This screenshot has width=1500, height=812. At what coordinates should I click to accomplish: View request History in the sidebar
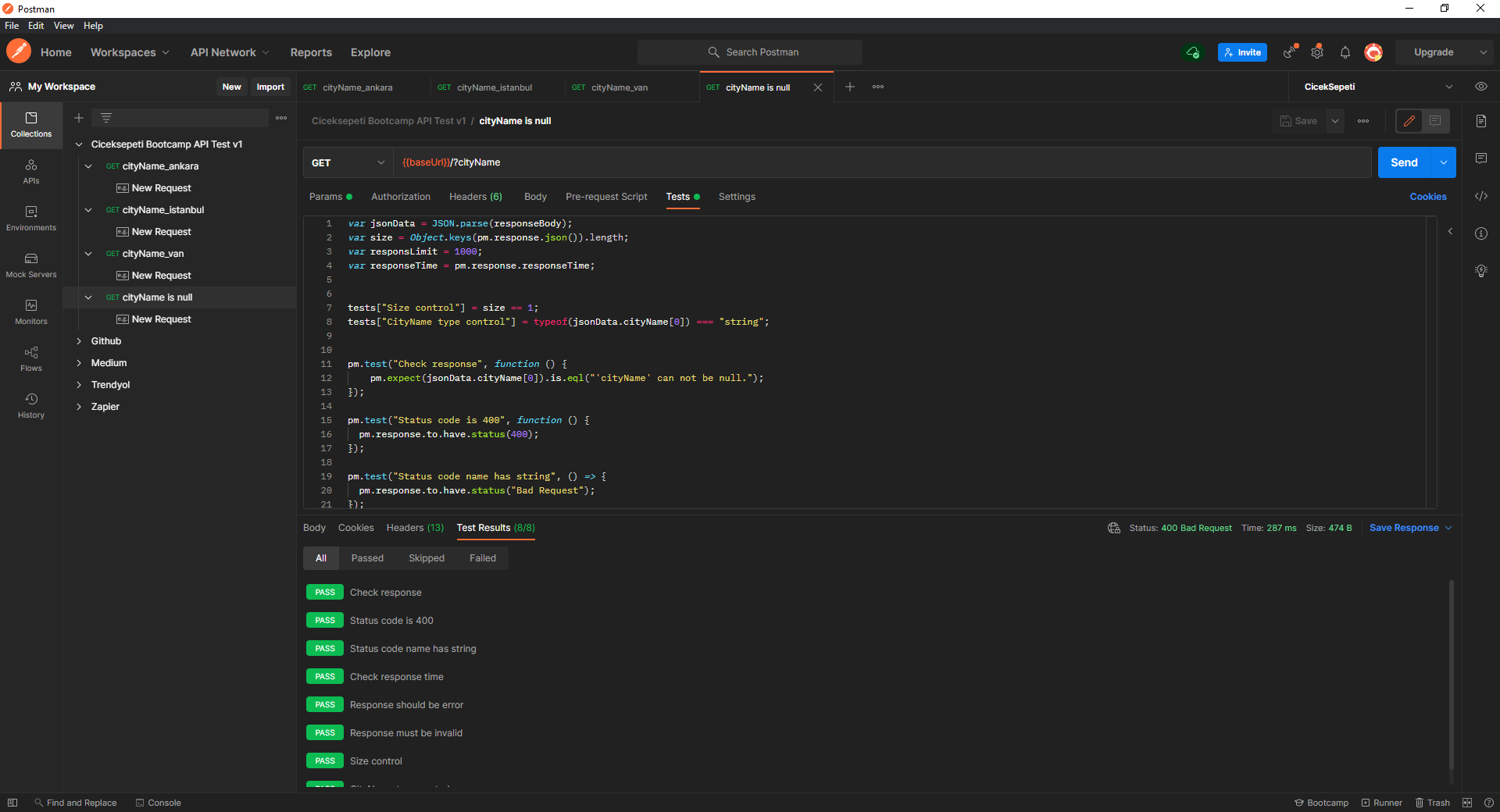pyautogui.click(x=30, y=405)
